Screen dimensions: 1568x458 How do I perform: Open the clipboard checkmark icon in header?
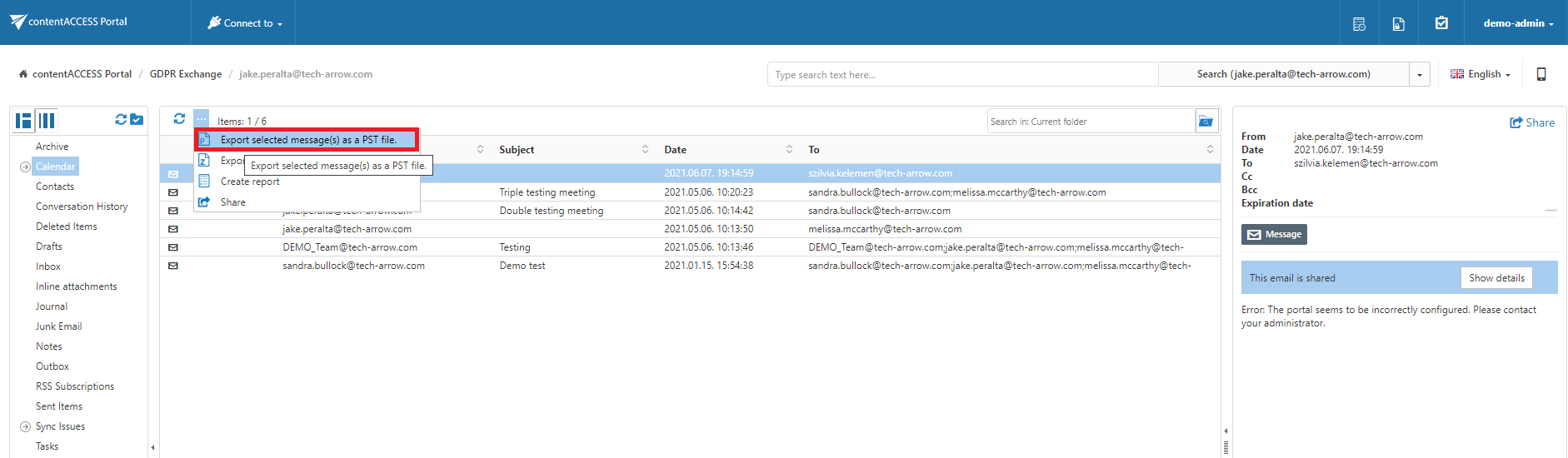click(1441, 23)
